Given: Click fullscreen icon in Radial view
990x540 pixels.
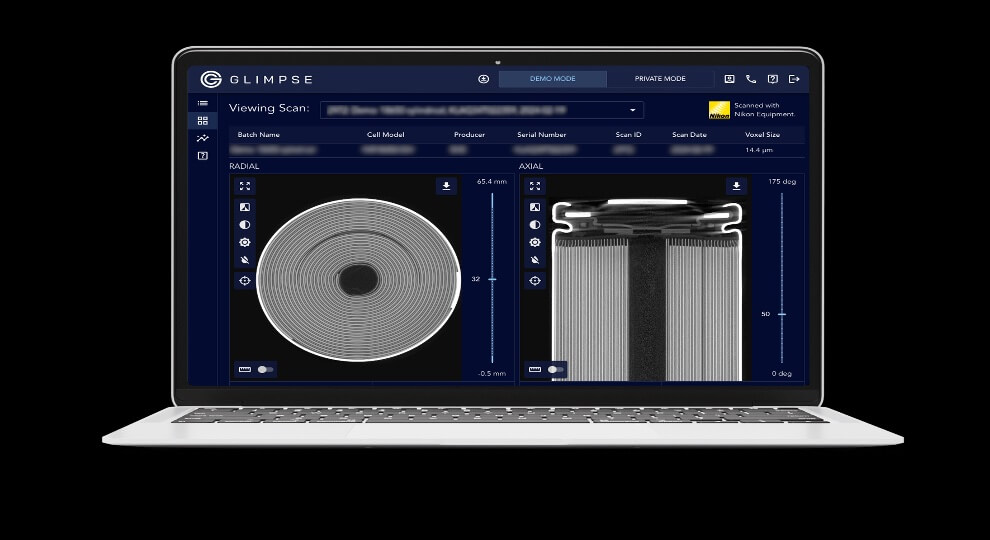Looking at the screenshot, I should (245, 186).
